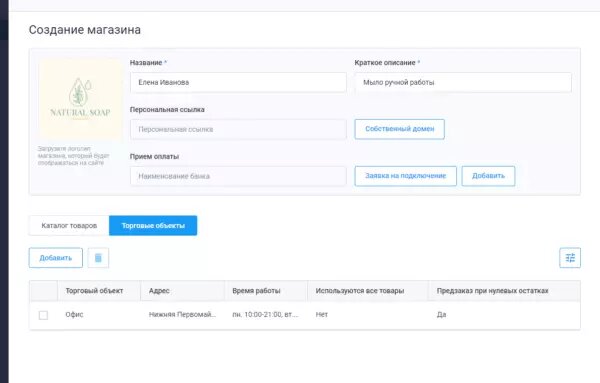Click Добавить button above the table

click(56, 258)
